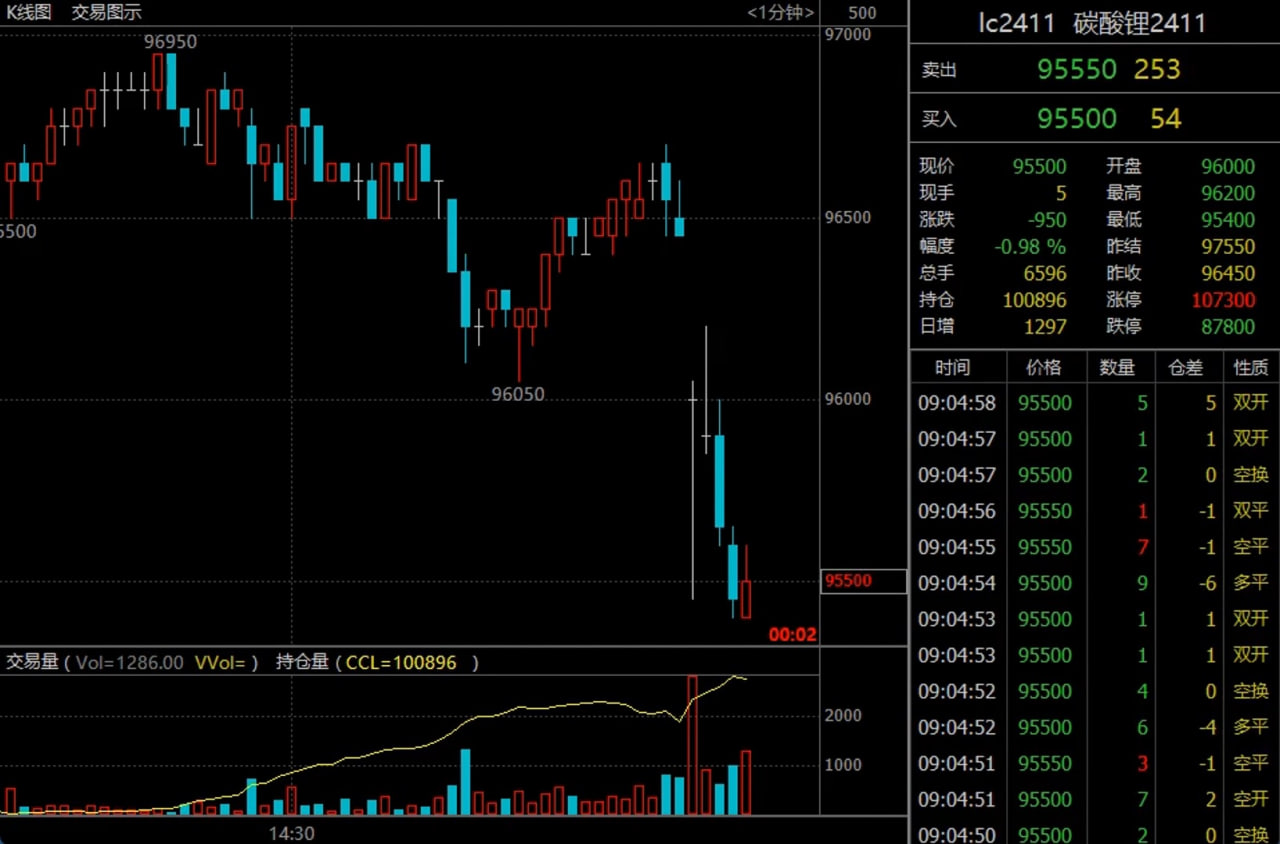Click the 500 bar count field
Screen dimensions: 1280x844
point(861,13)
